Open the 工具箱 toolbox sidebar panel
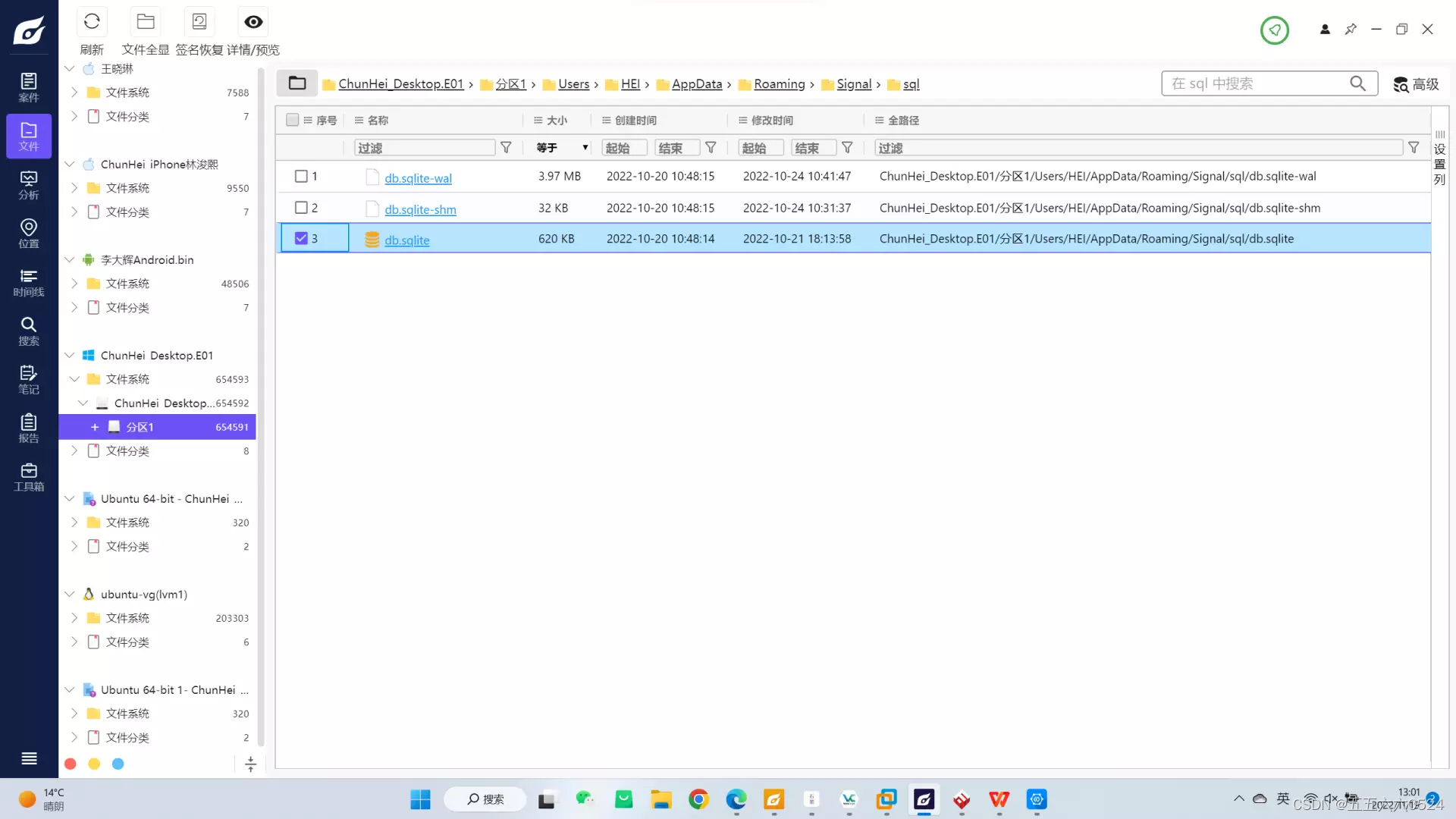 click(29, 477)
